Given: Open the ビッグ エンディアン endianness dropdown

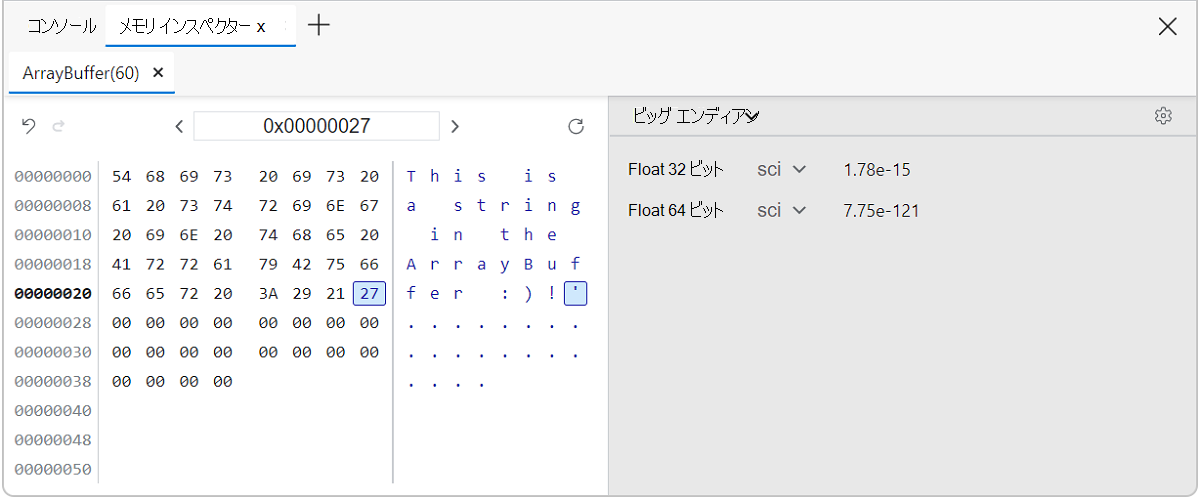Looking at the screenshot, I should [x=696, y=116].
